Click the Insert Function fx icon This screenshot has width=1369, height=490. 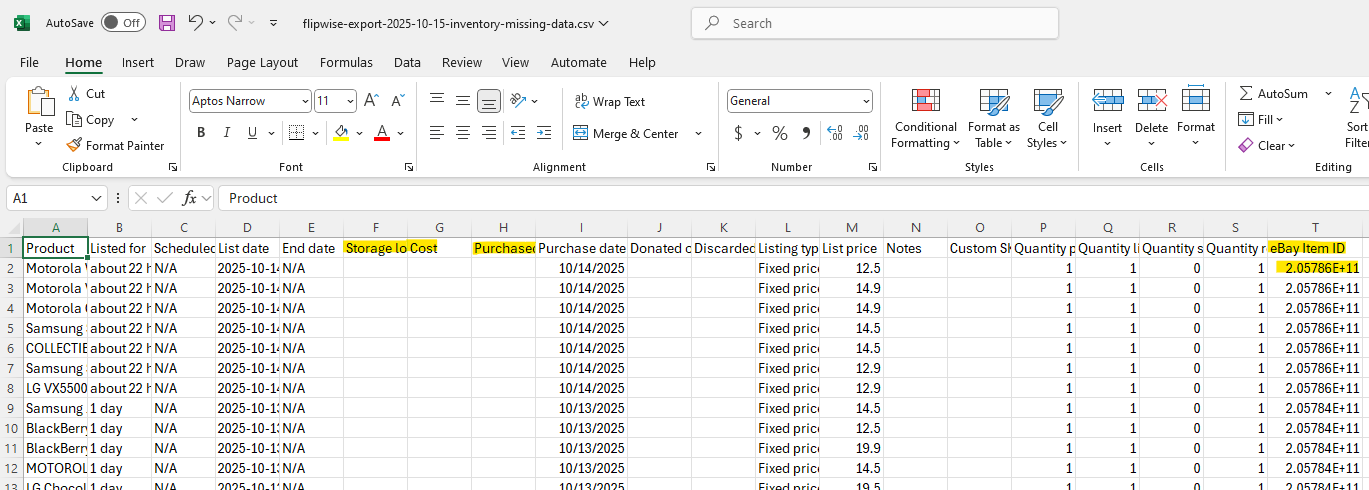coord(190,198)
